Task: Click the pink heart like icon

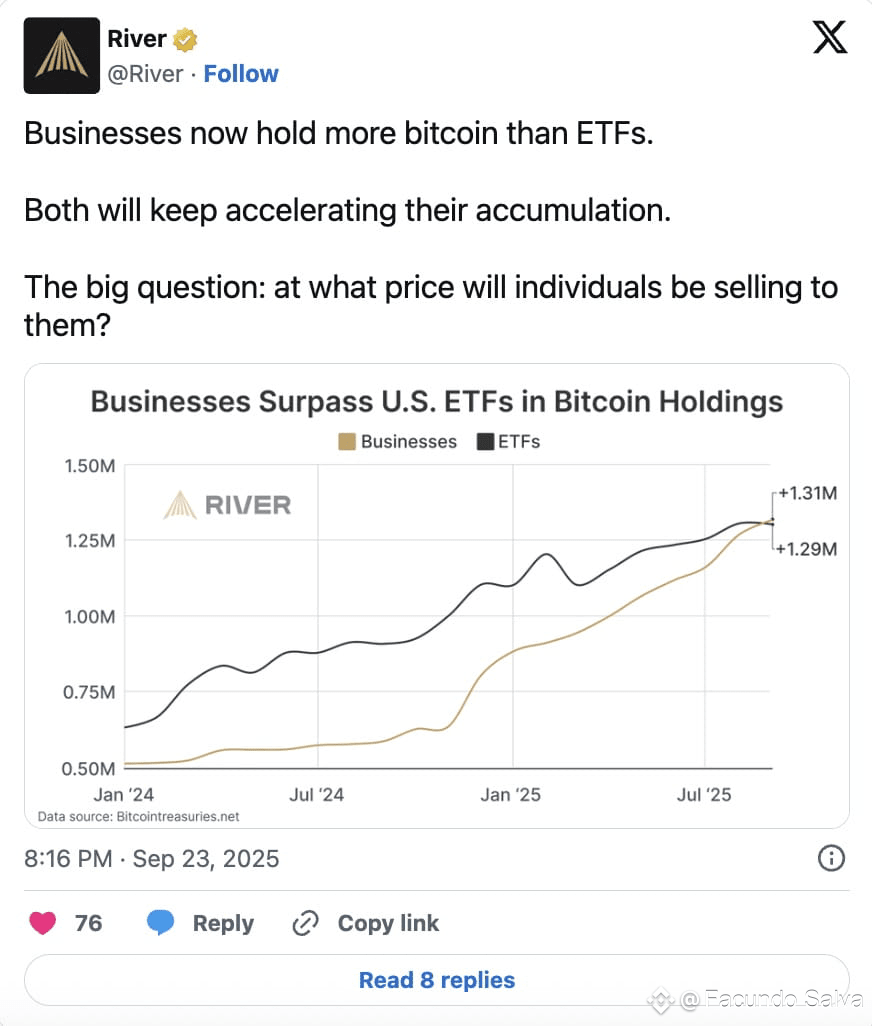Action: coord(43,923)
